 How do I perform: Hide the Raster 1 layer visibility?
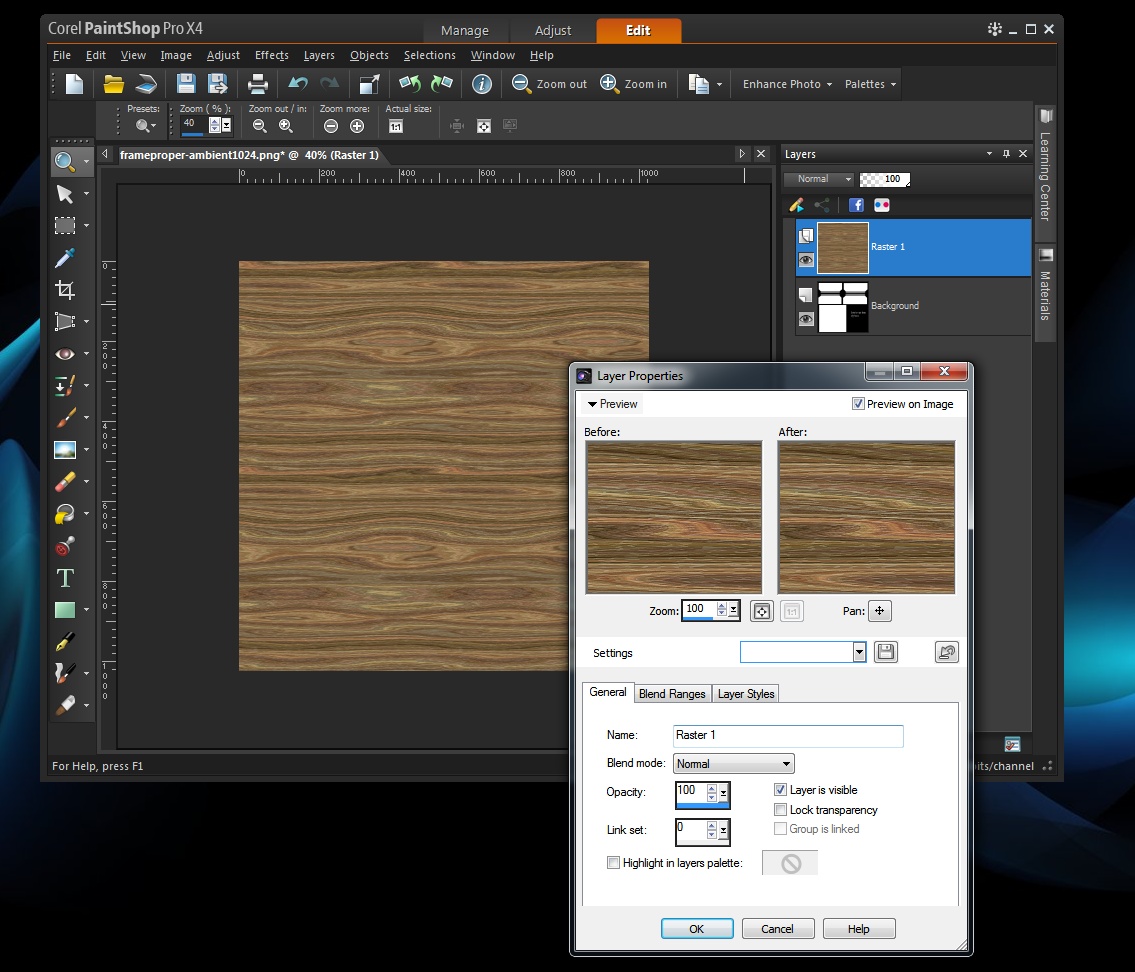[806, 260]
